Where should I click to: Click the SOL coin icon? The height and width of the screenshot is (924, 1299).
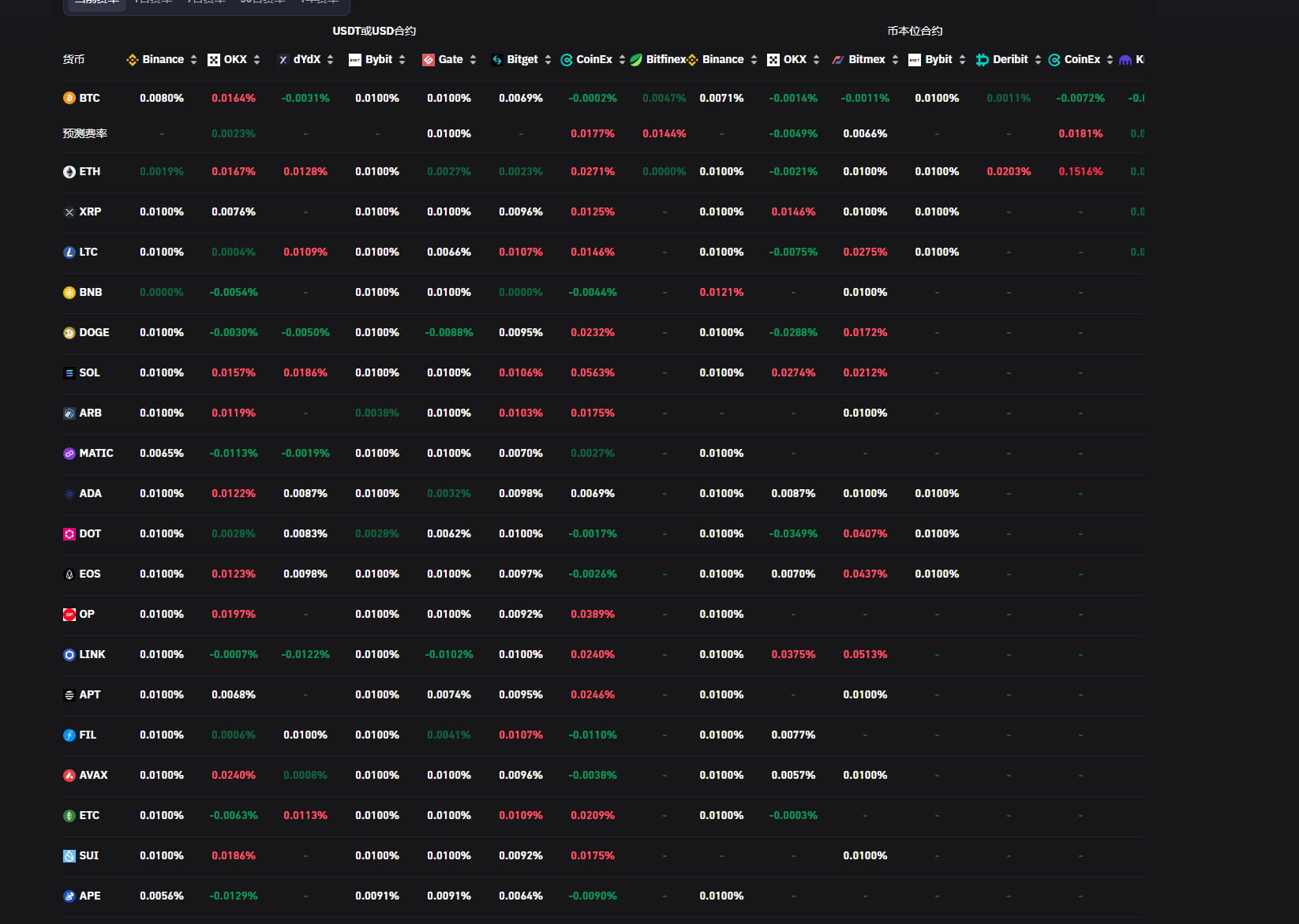coord(69,372)
